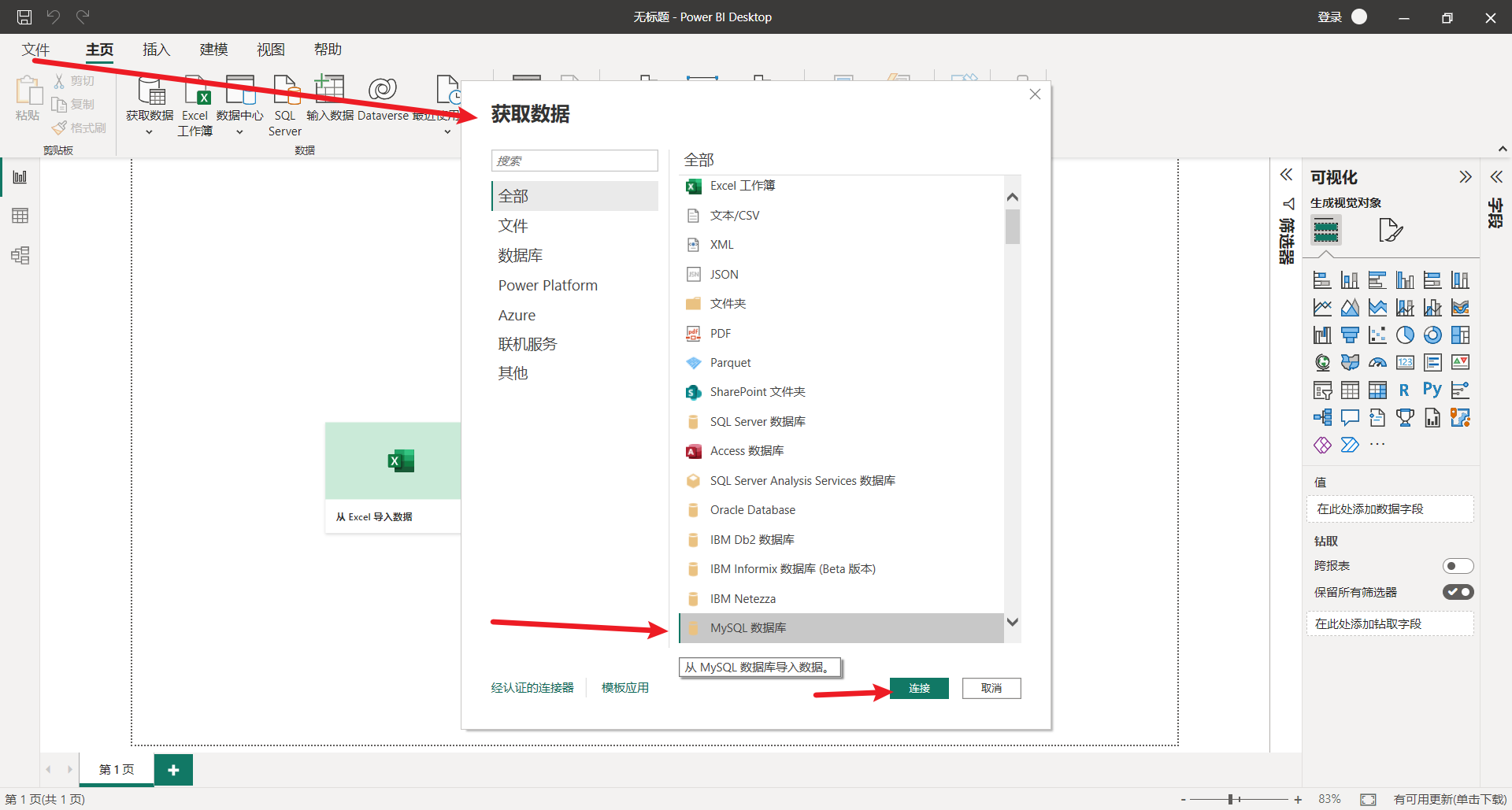
Task: Toggle the 保留所有筛选器 switch
Action: click(1458, 592)
